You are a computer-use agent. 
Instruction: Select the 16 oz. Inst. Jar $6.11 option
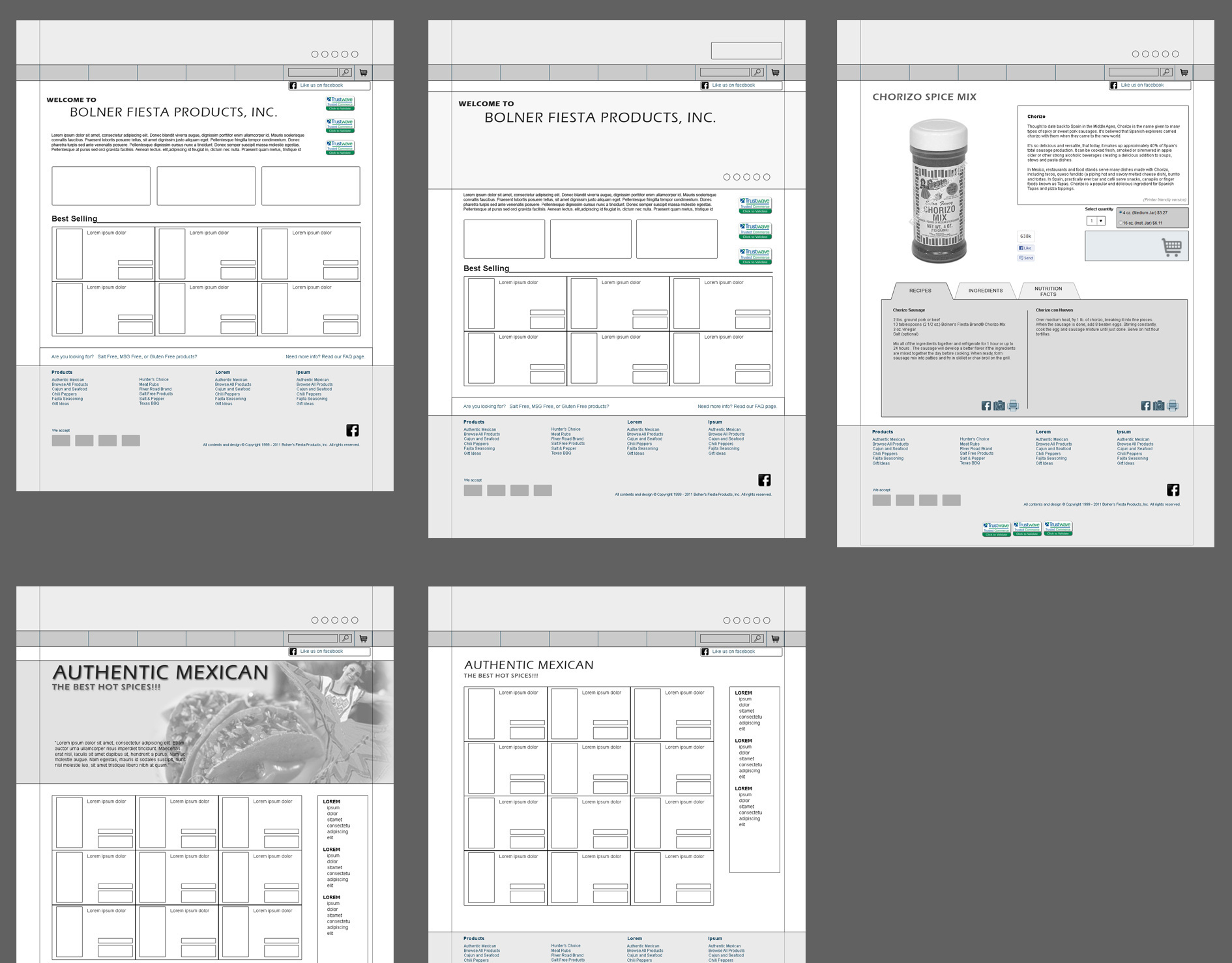pyautogui.click(x=1141, y=223)
